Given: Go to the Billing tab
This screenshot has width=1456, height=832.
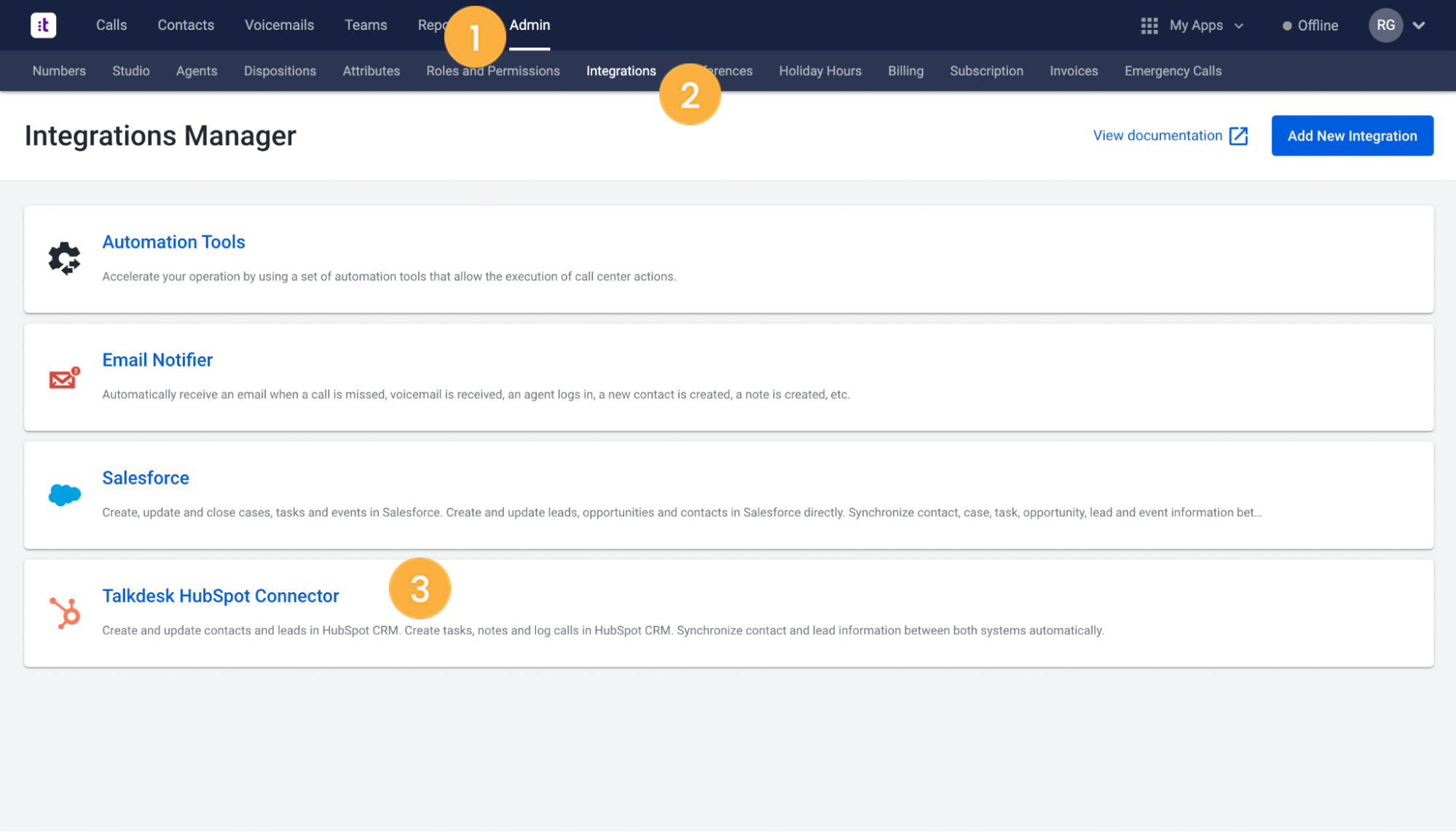Looking at the screenshot, I should point(905,71).
